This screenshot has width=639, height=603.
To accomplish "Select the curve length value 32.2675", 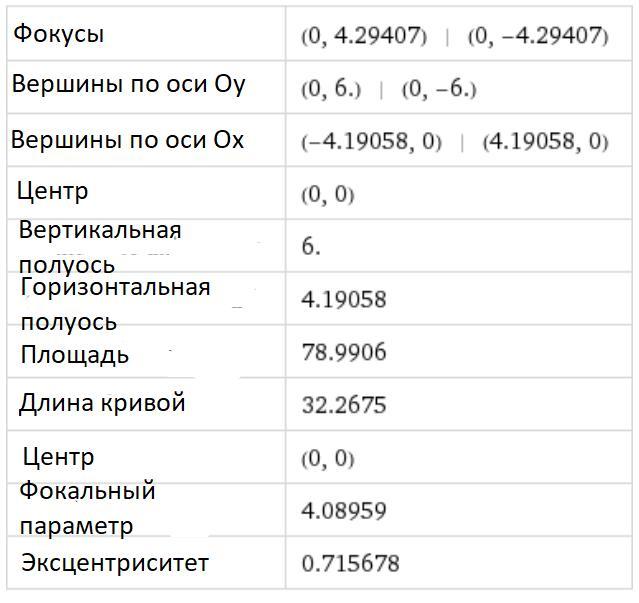I will (343, 406).
